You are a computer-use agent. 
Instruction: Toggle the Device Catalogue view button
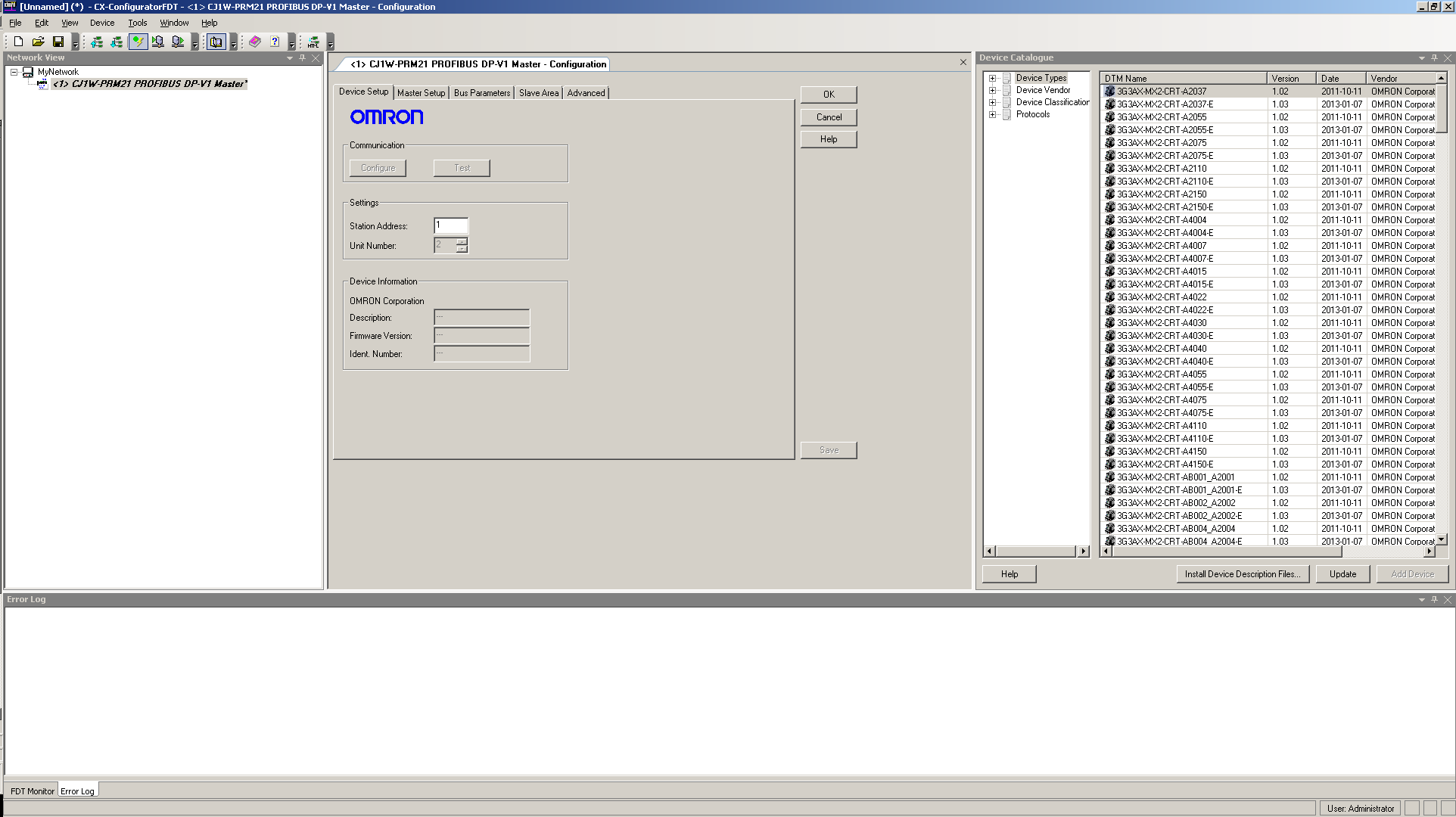click(216, 42)
